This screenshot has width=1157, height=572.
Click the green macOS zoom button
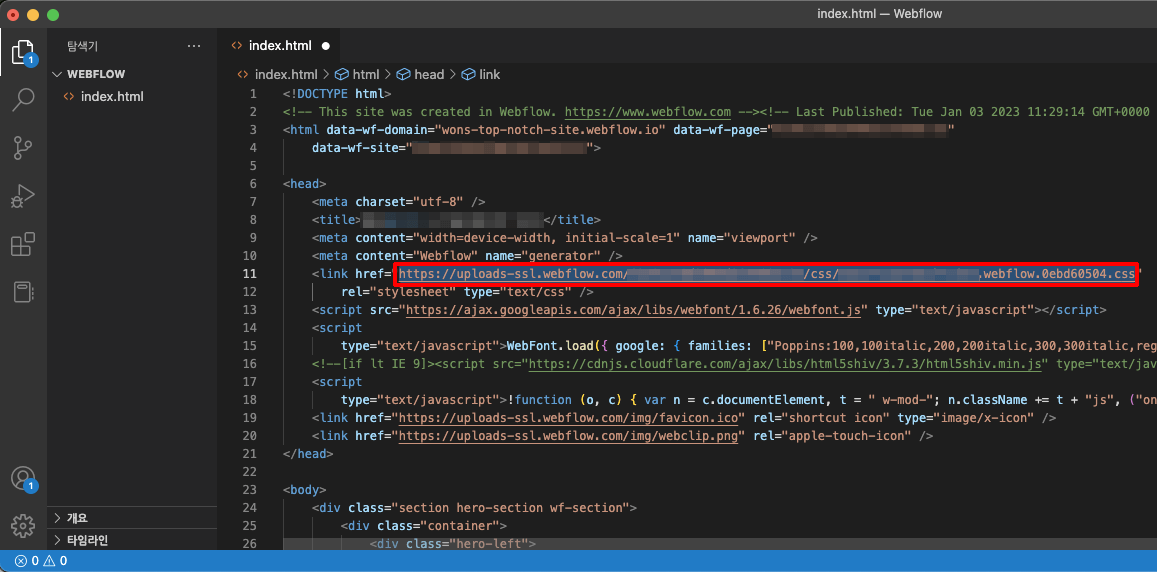pyautogui.click(x=52, y=15)
